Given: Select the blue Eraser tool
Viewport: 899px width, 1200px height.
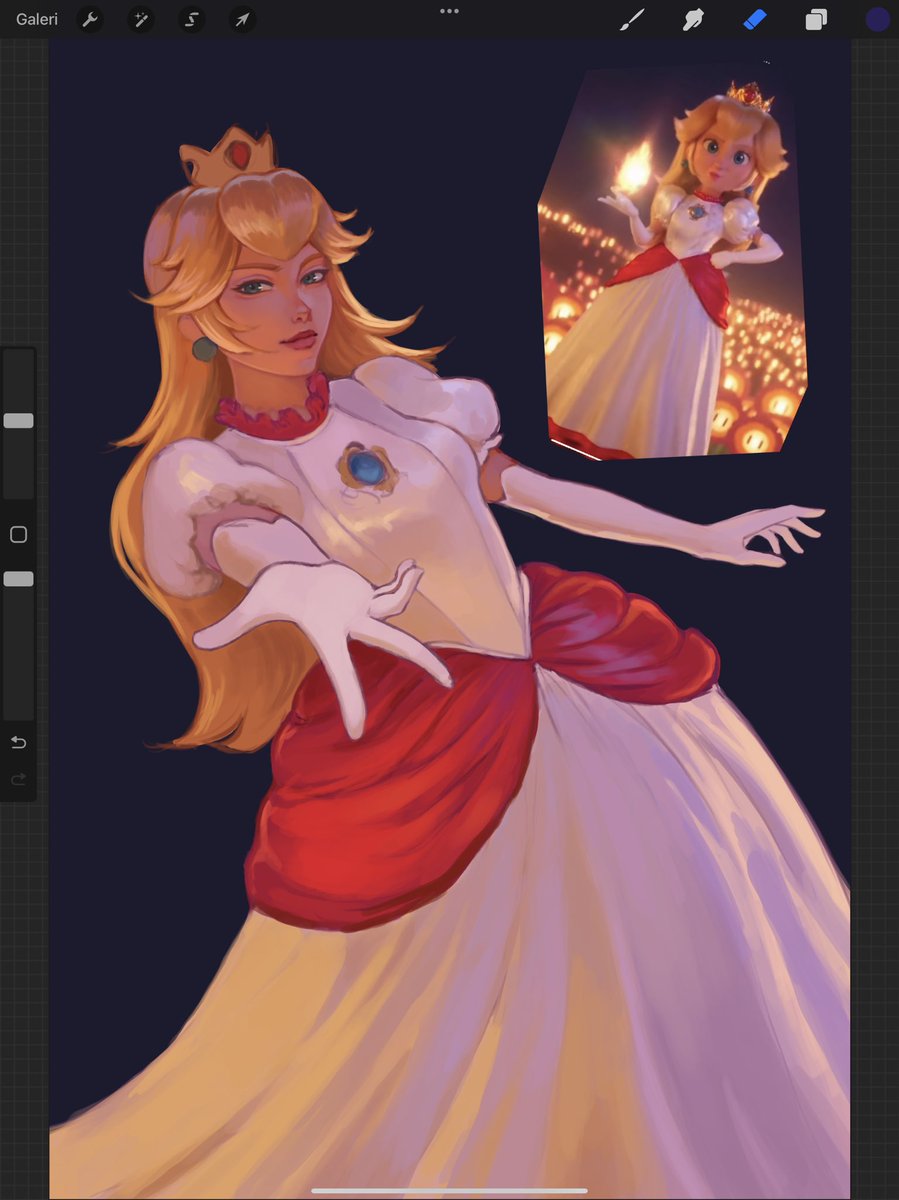Looking at the screenshot, I should tap(754, 19).
